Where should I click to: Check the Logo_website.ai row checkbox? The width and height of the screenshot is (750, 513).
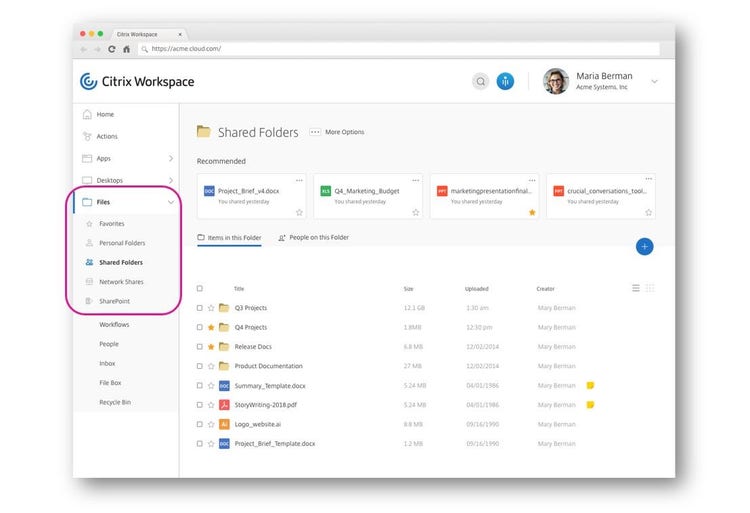[x=199, y=425]
